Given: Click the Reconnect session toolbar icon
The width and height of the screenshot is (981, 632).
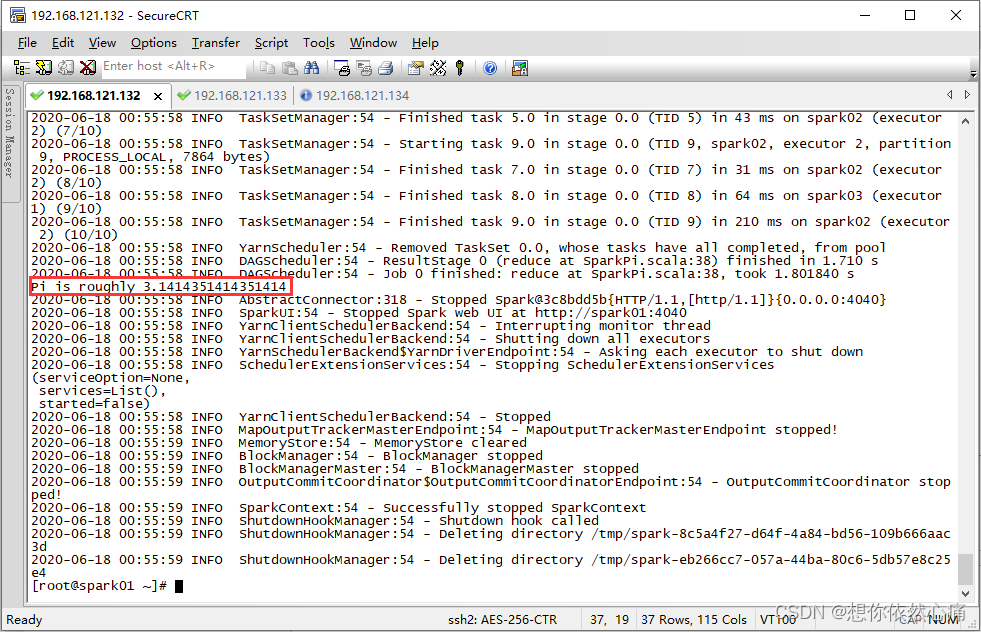Looking at the screenshot, I should coord(66,68).
